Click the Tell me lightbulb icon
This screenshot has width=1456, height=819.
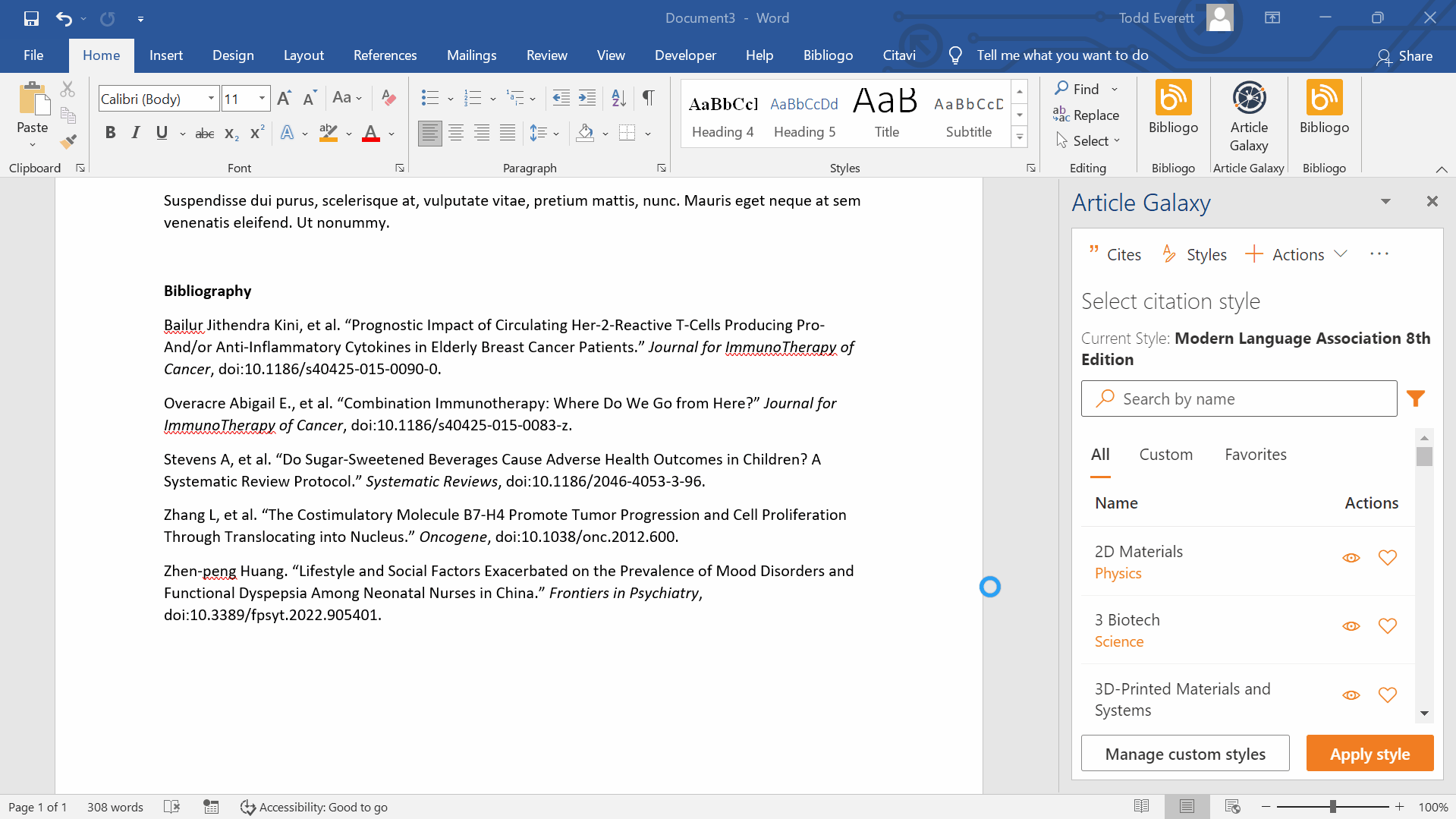click(955, 55)
